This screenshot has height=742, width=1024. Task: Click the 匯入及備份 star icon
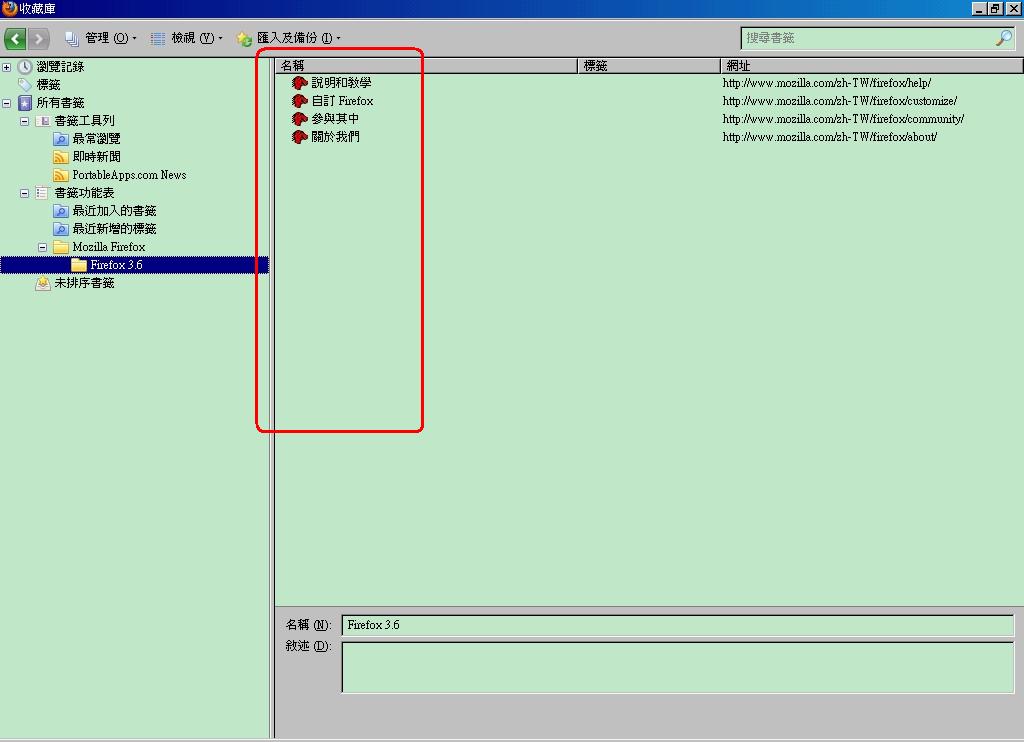point(244,39)
